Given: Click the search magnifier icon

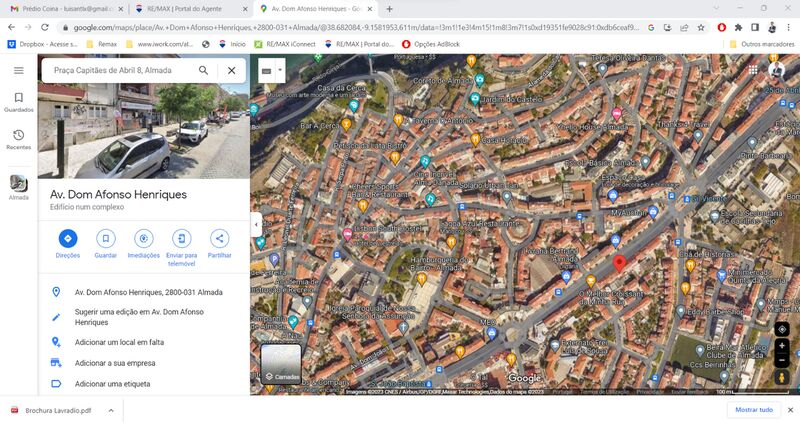Looking at the screenshot, I should tap(204, 70).
